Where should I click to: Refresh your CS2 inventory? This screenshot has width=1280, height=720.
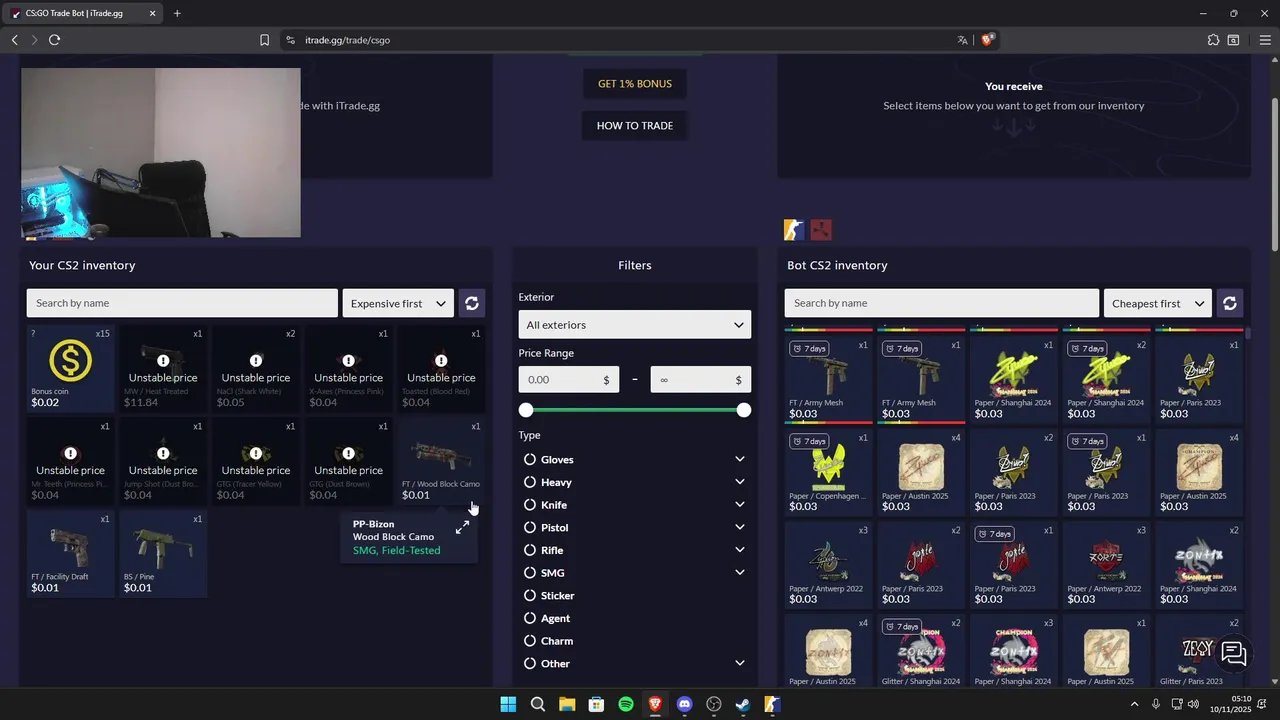(x=472, y=303)
